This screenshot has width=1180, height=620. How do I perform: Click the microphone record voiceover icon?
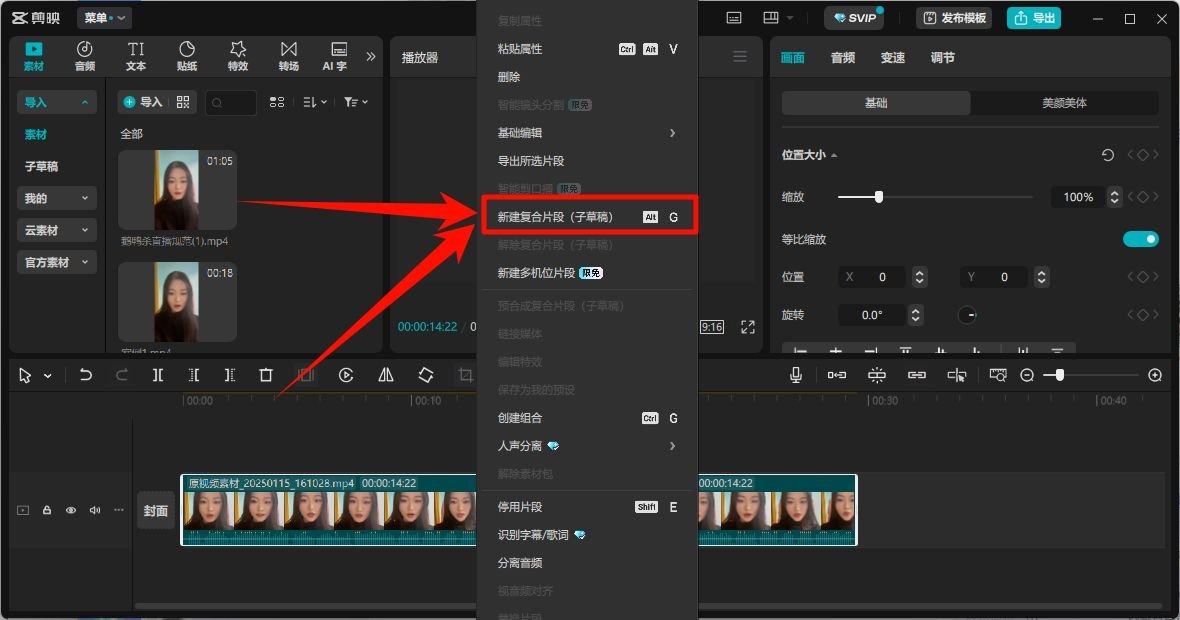(x=796, y=375)
